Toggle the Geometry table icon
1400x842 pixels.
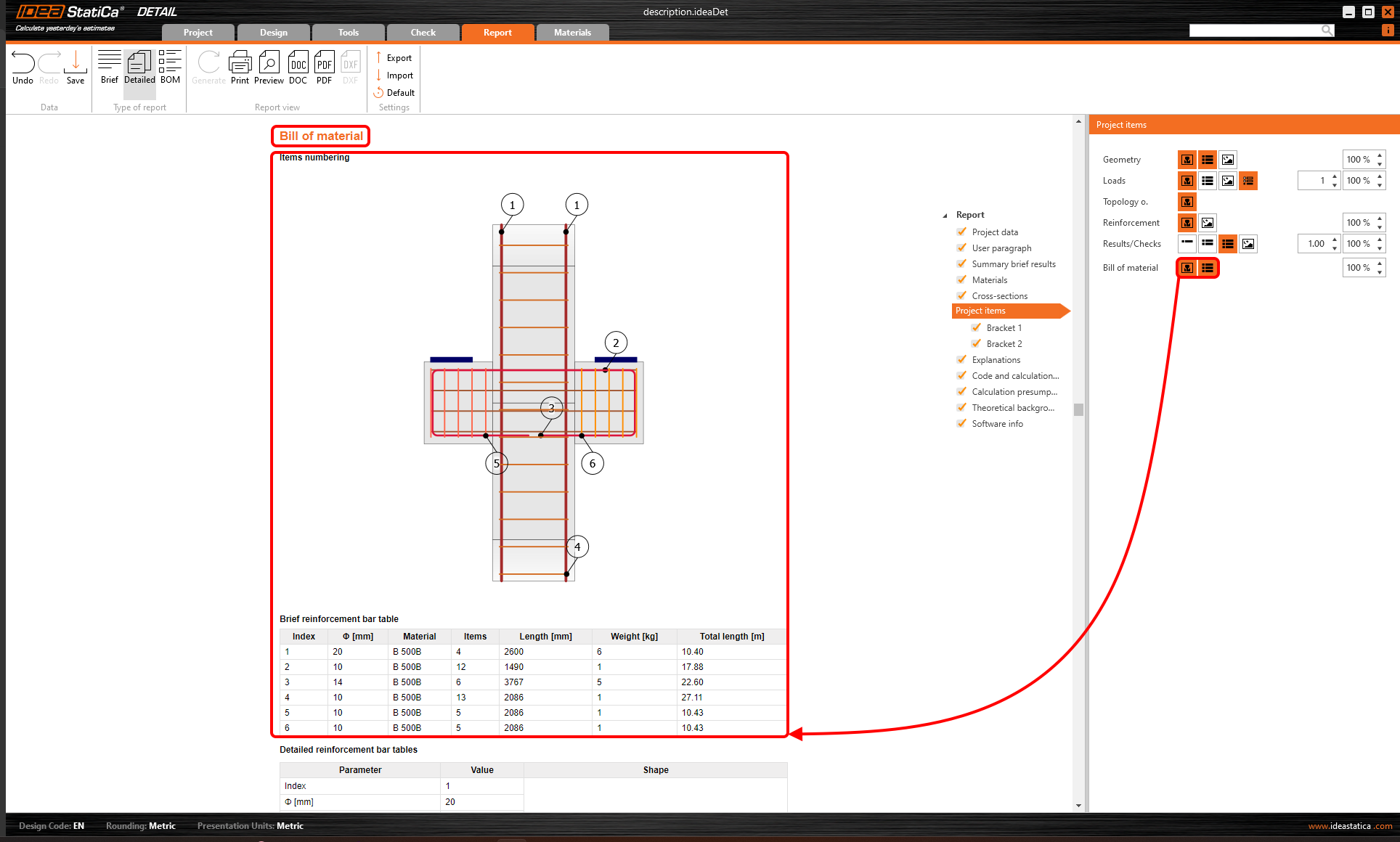1208,160
